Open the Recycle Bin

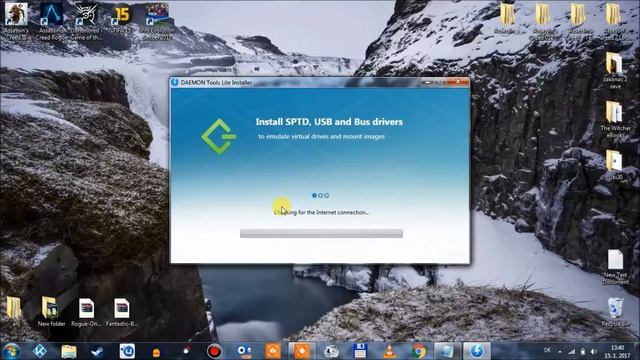coord(616,312)
